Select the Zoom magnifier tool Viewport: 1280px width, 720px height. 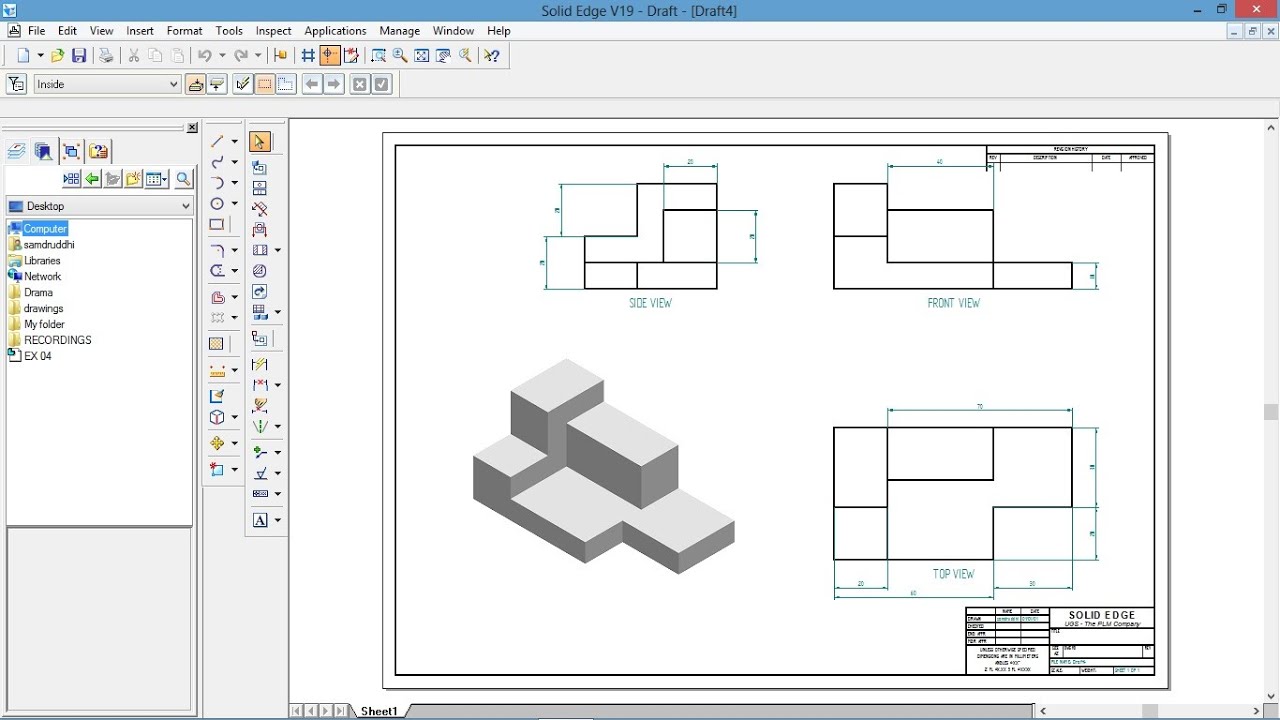click(x=400, y=56)
